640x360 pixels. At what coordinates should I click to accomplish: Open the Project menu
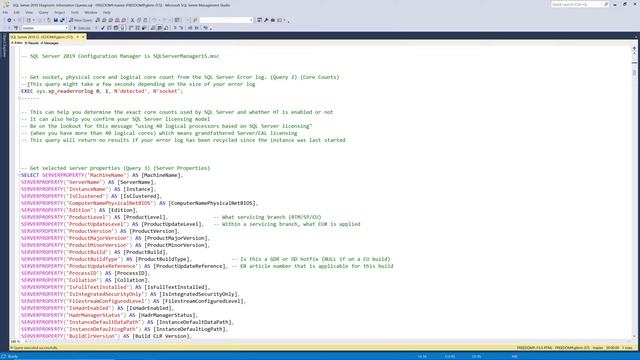point(60,12)
